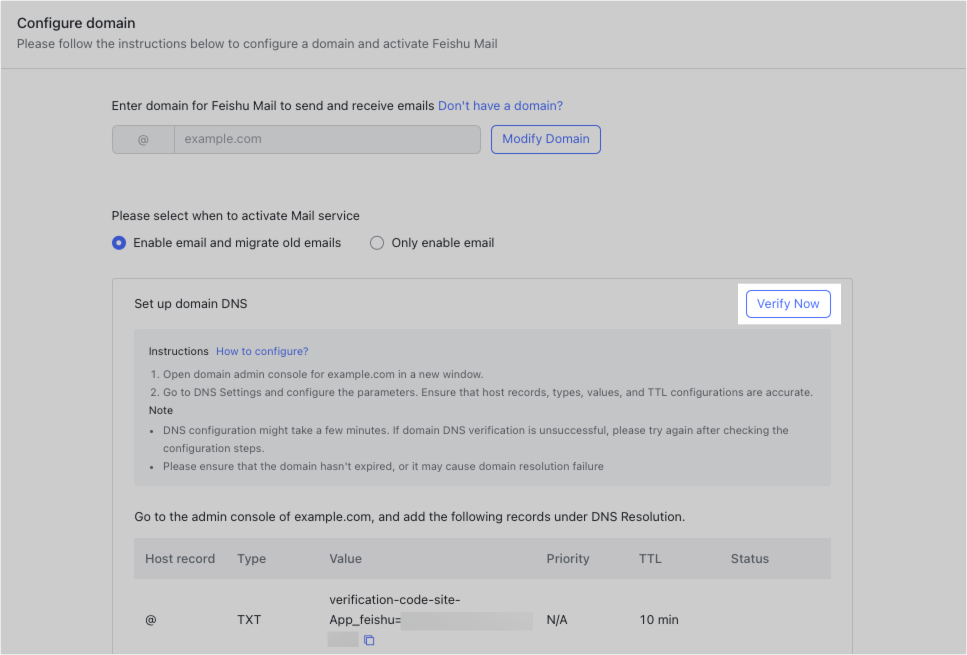Select the "Only enable email" option
Image resolution: width=967 pixels, height=655 pixels.
(377, 242)
